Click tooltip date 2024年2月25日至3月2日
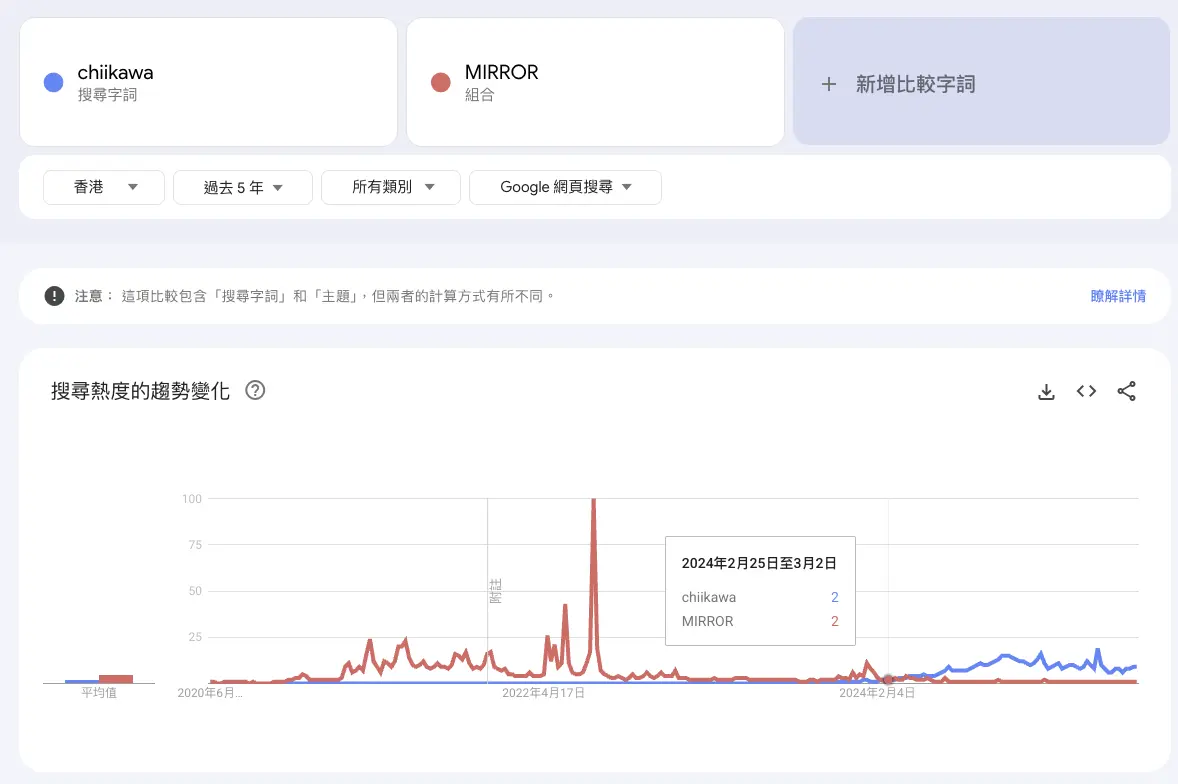Screen dimensions: 1178x784 tap(759, 563)
